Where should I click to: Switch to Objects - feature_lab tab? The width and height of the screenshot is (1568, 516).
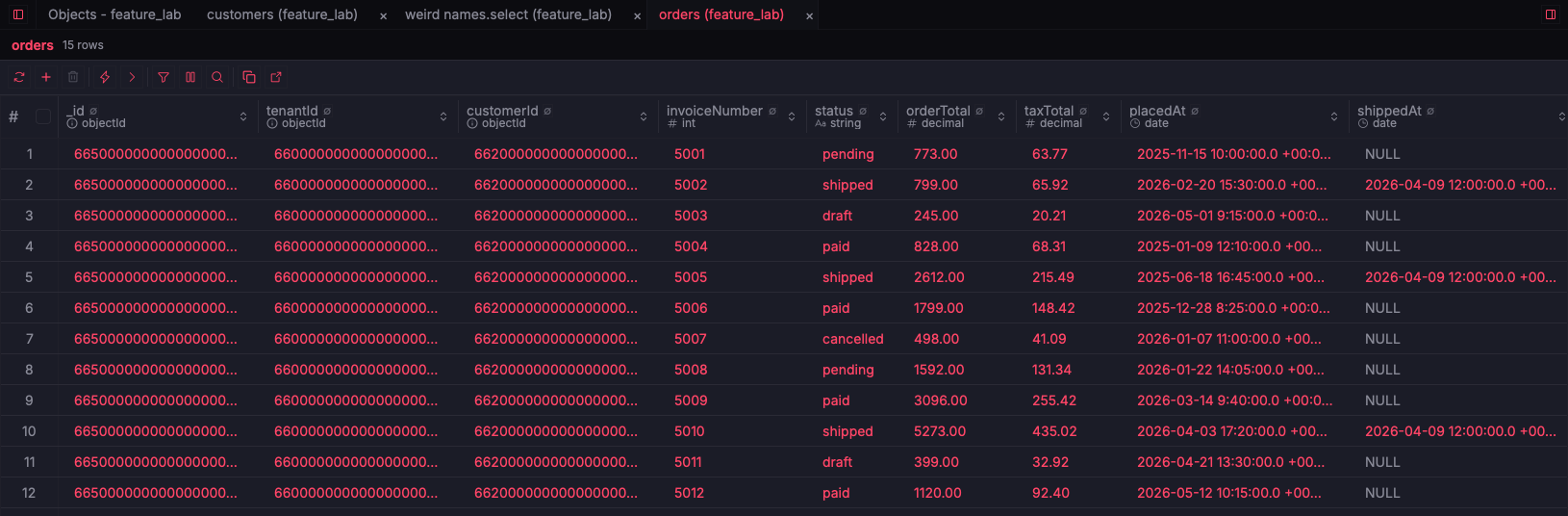point(114,14)
